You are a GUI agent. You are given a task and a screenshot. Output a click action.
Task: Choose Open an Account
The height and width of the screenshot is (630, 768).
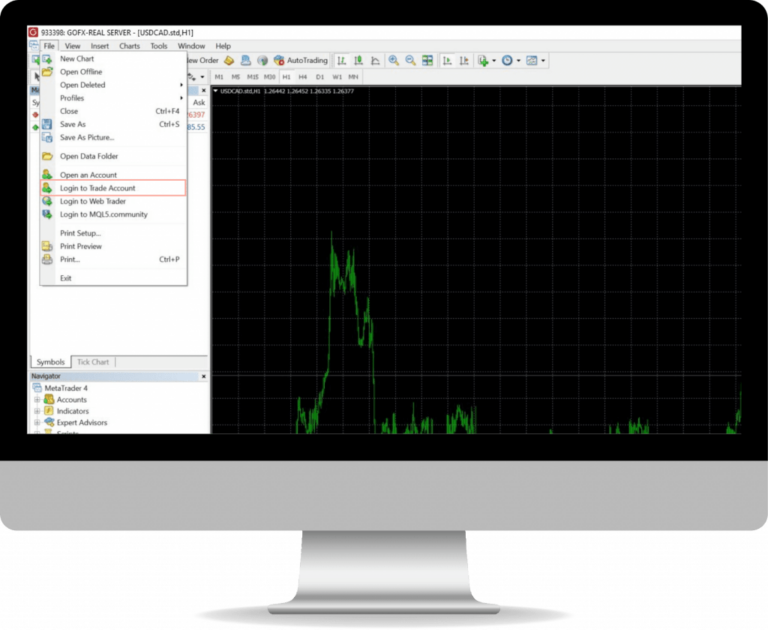113,175
